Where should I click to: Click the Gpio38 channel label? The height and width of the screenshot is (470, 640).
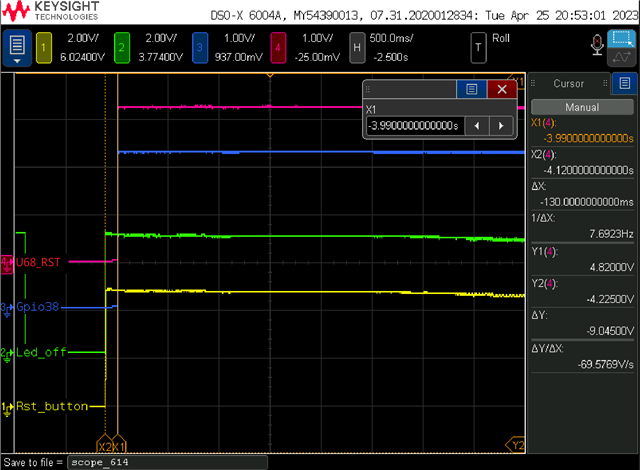[x=38, y=307]
